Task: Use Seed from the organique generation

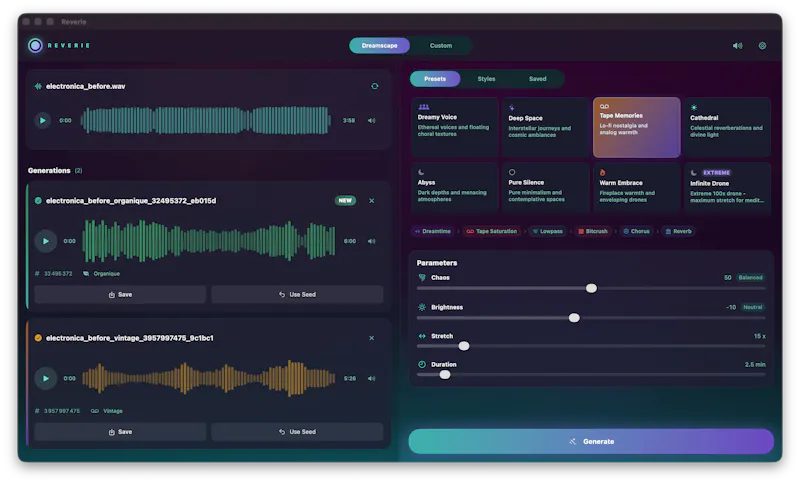Action: 297,294
